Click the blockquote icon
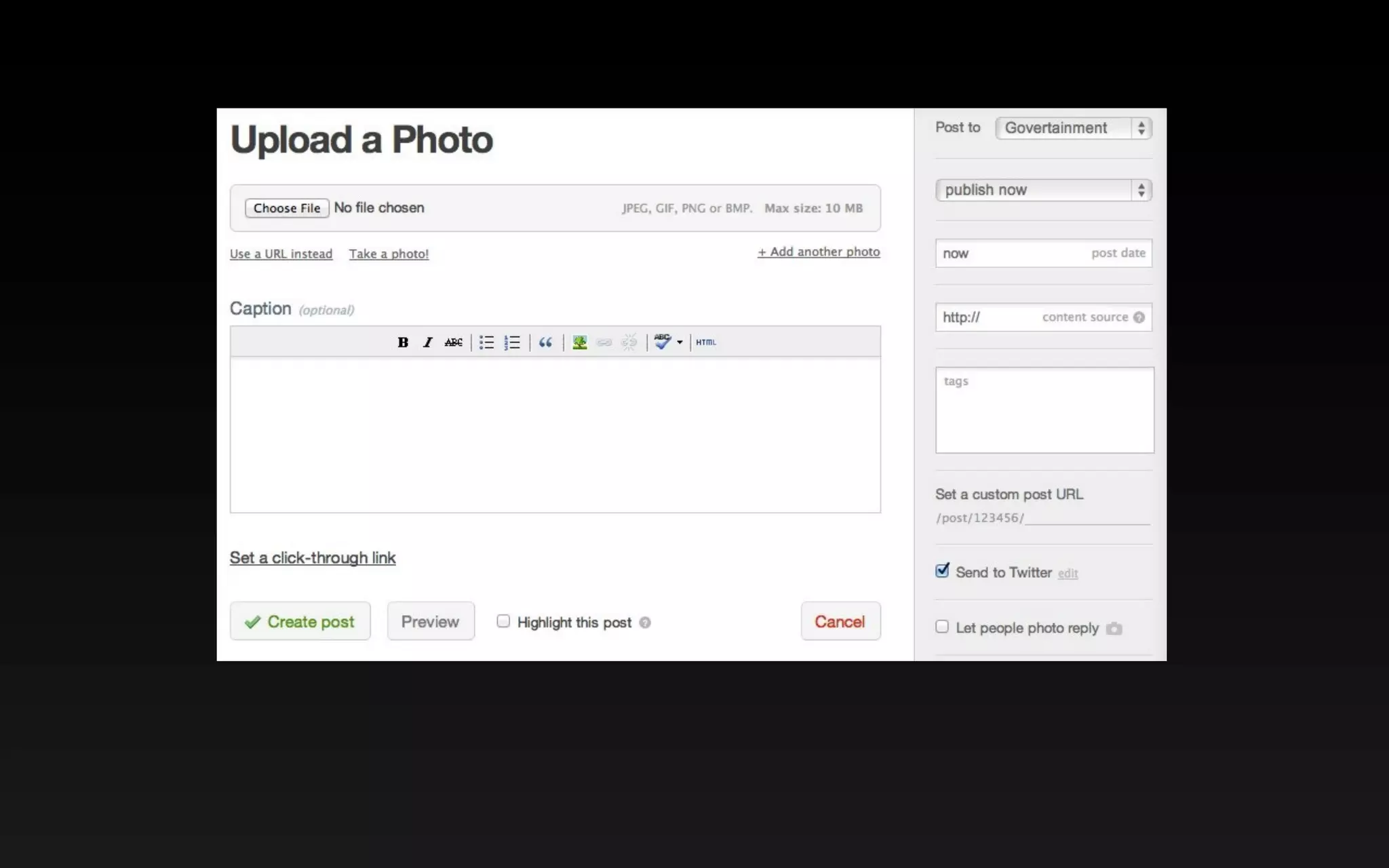This screenshot has width=1389, height=868. pyautogui.click(x=545, y=342)
